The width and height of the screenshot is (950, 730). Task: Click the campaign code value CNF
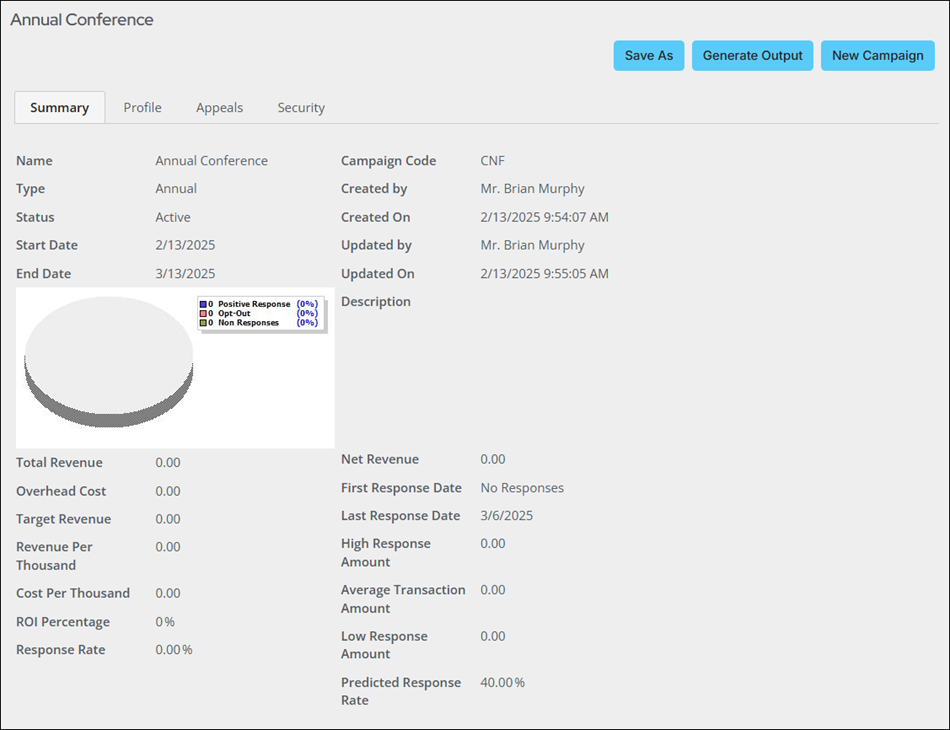[x=493, y=161]
